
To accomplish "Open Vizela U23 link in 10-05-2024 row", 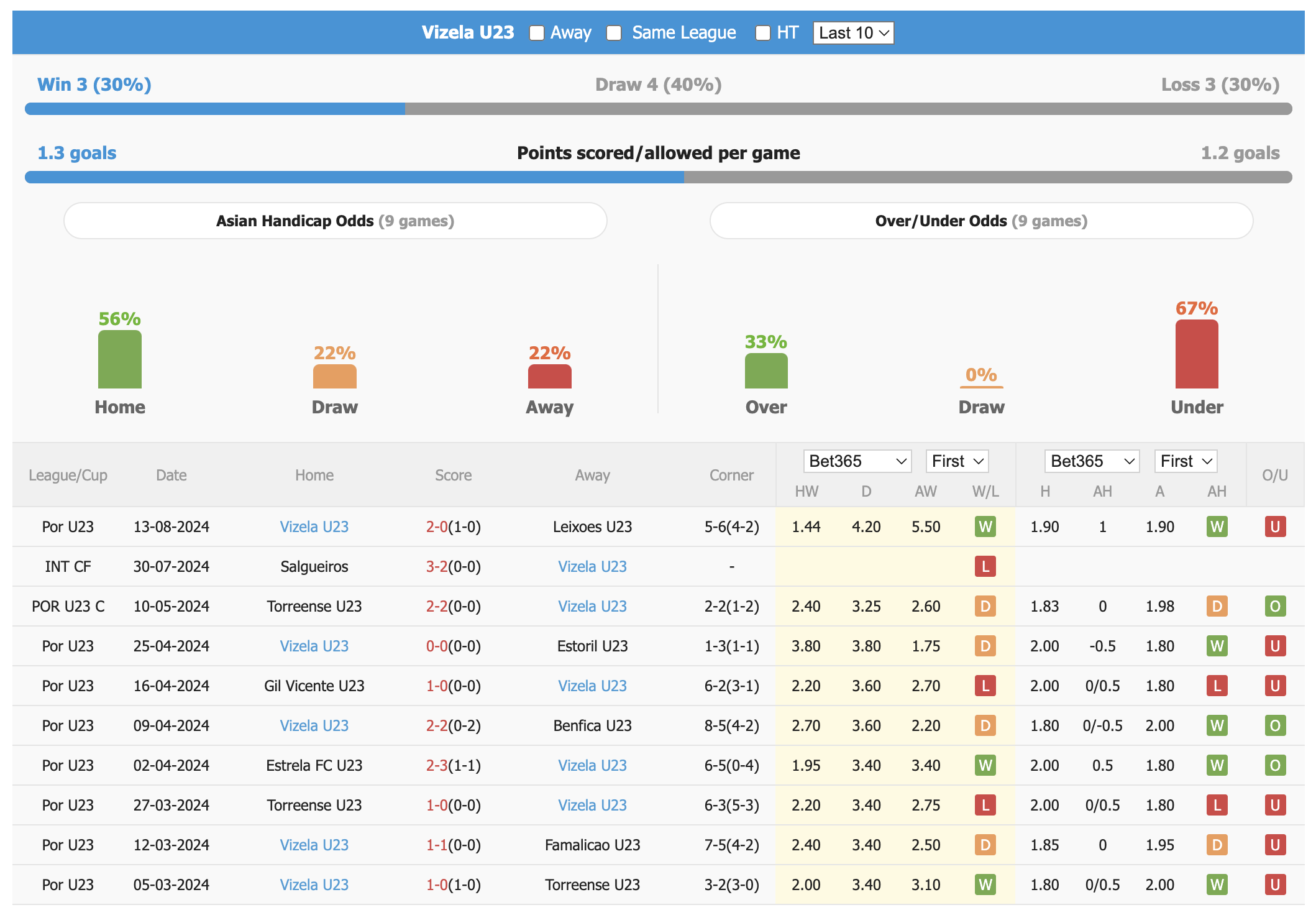I will tap(592, 606).
